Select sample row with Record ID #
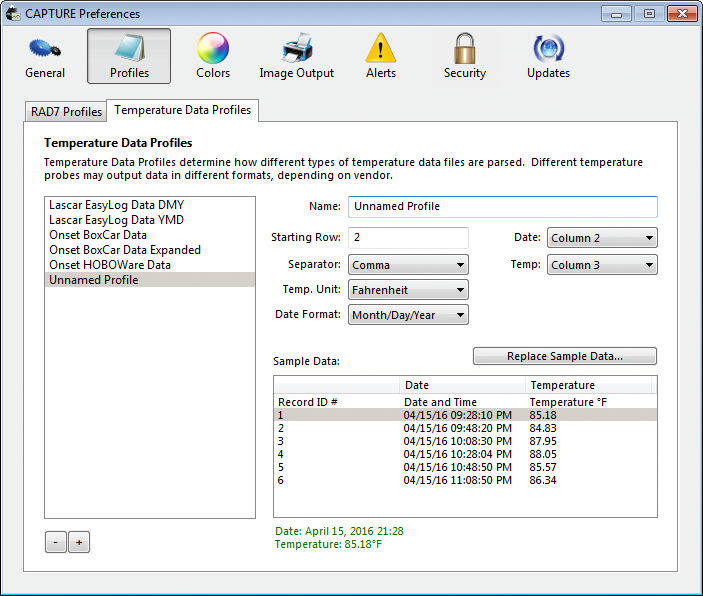The width and height of the screenshot is (703, 596). pos(465,402)
